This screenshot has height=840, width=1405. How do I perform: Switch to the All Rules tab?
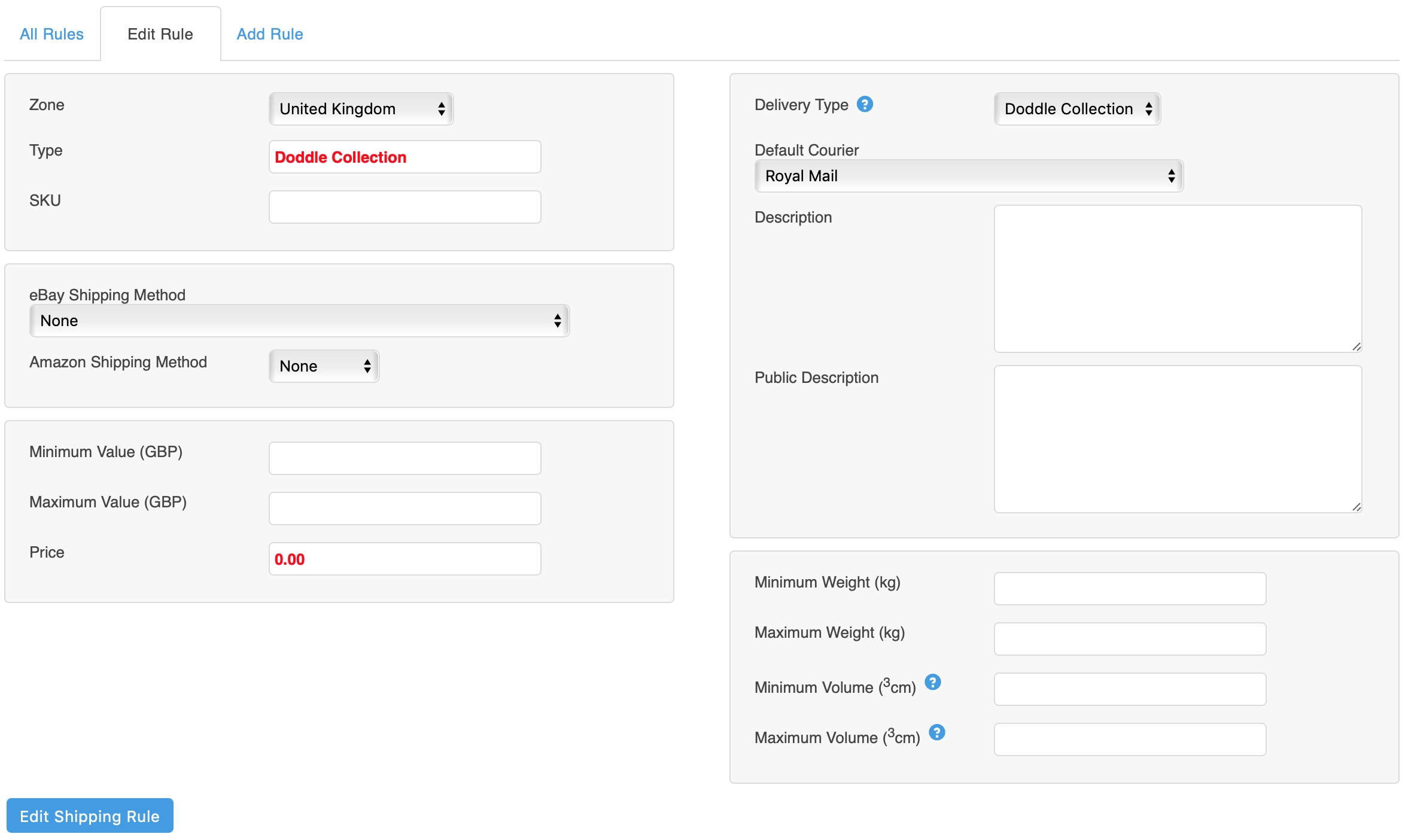pyautogui.click(x=51, y=34)
